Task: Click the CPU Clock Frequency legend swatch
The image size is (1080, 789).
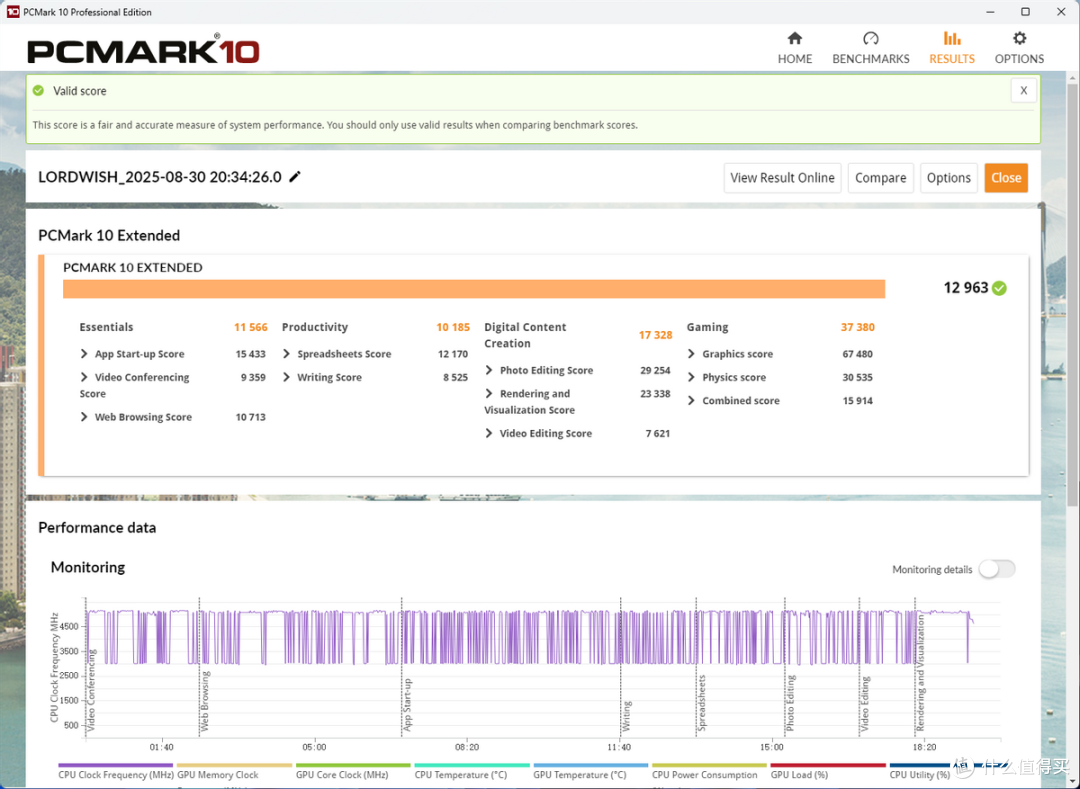Action: [116, 765]
